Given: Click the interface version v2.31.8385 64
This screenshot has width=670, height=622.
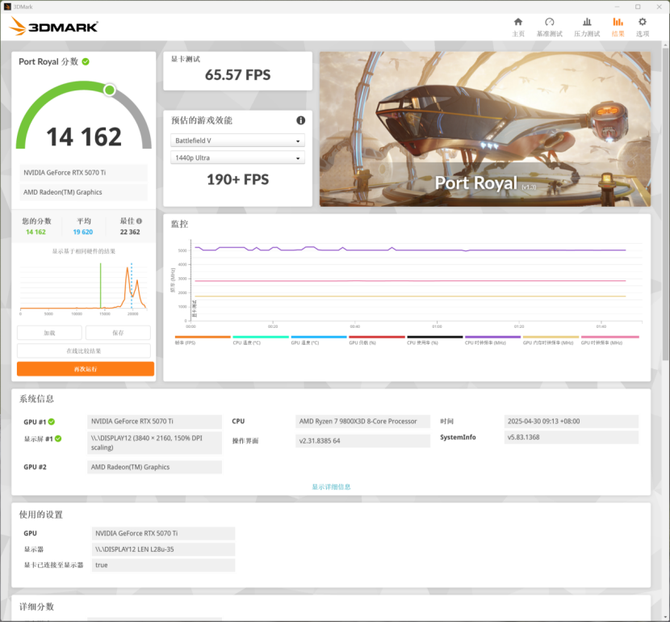Looking at the screenshot, I should pos(362,441).
